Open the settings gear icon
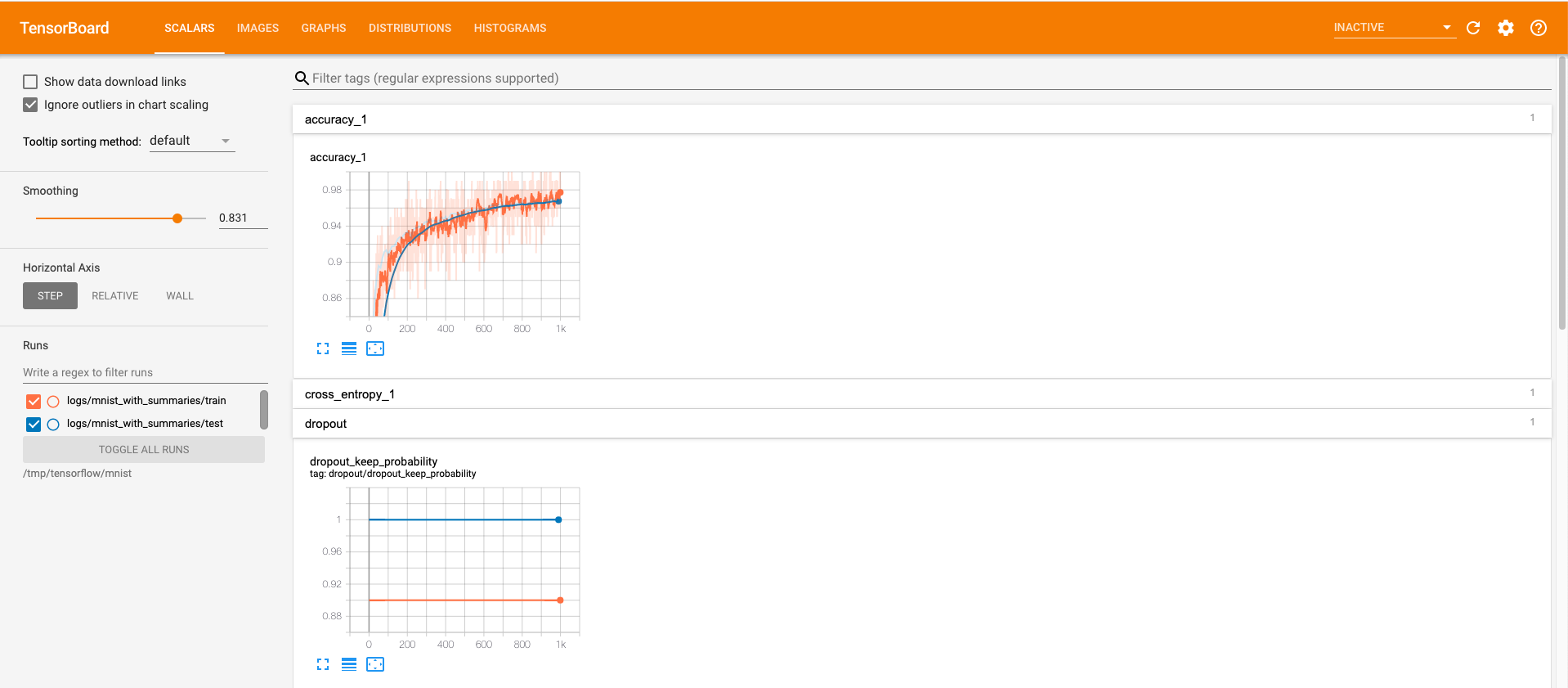This screenshot has height=688, width=1568. 1506,28
